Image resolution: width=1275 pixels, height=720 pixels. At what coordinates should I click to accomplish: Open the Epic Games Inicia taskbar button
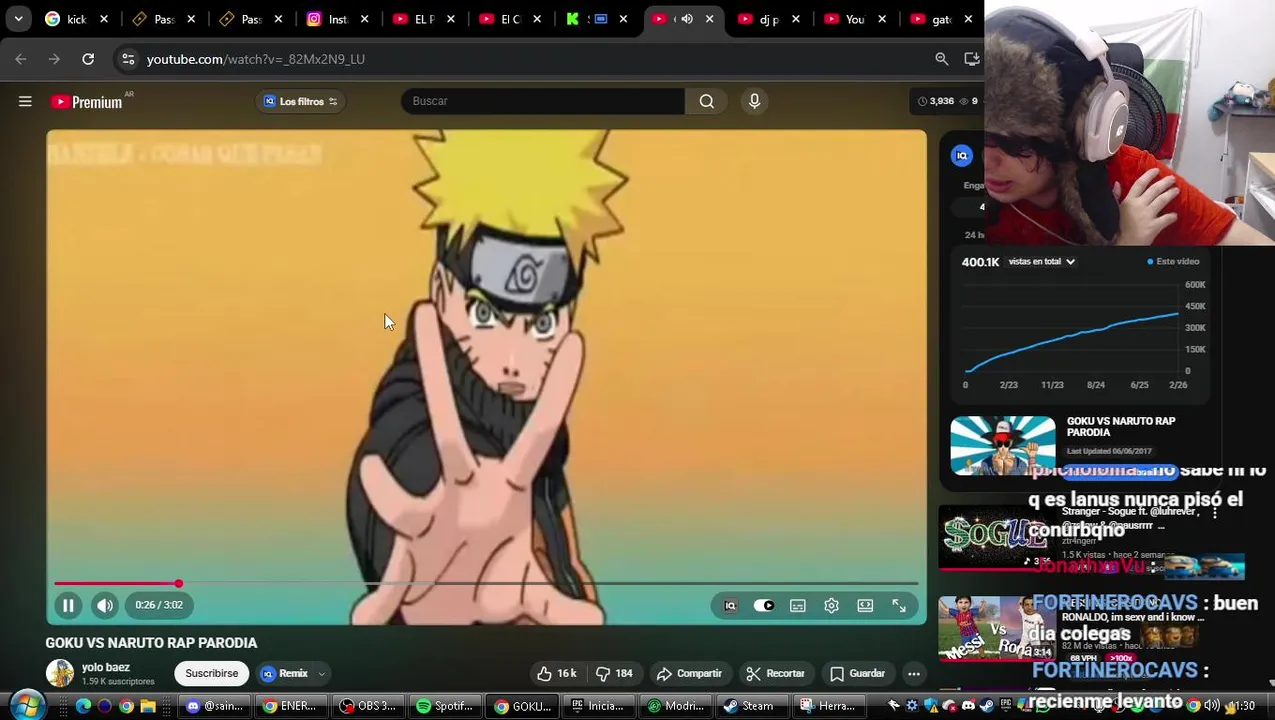click(x=598, y=706)
